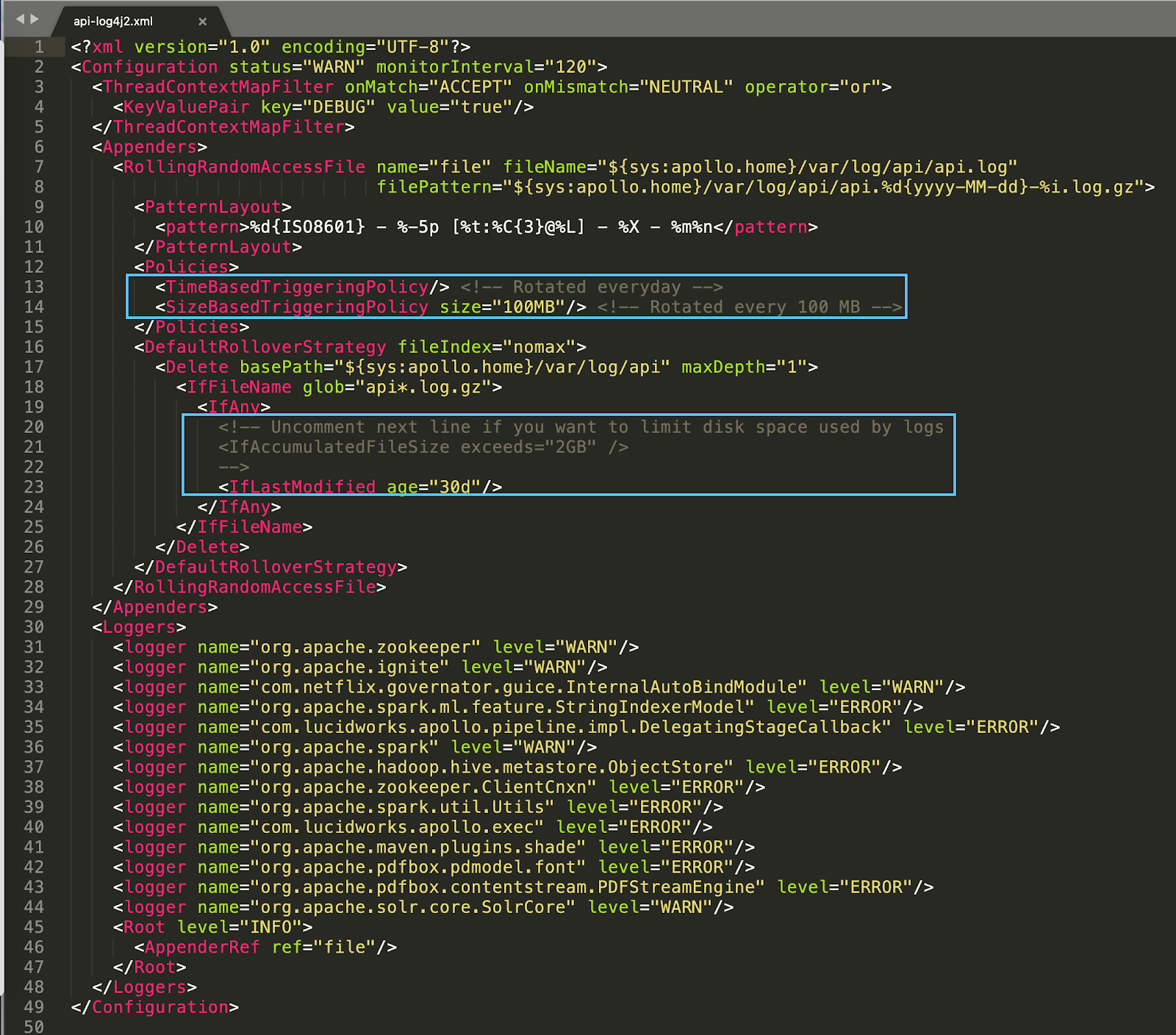
Task: Click the closing DefaultRolloverStrategy tag
Action: (x=270, y=567)
